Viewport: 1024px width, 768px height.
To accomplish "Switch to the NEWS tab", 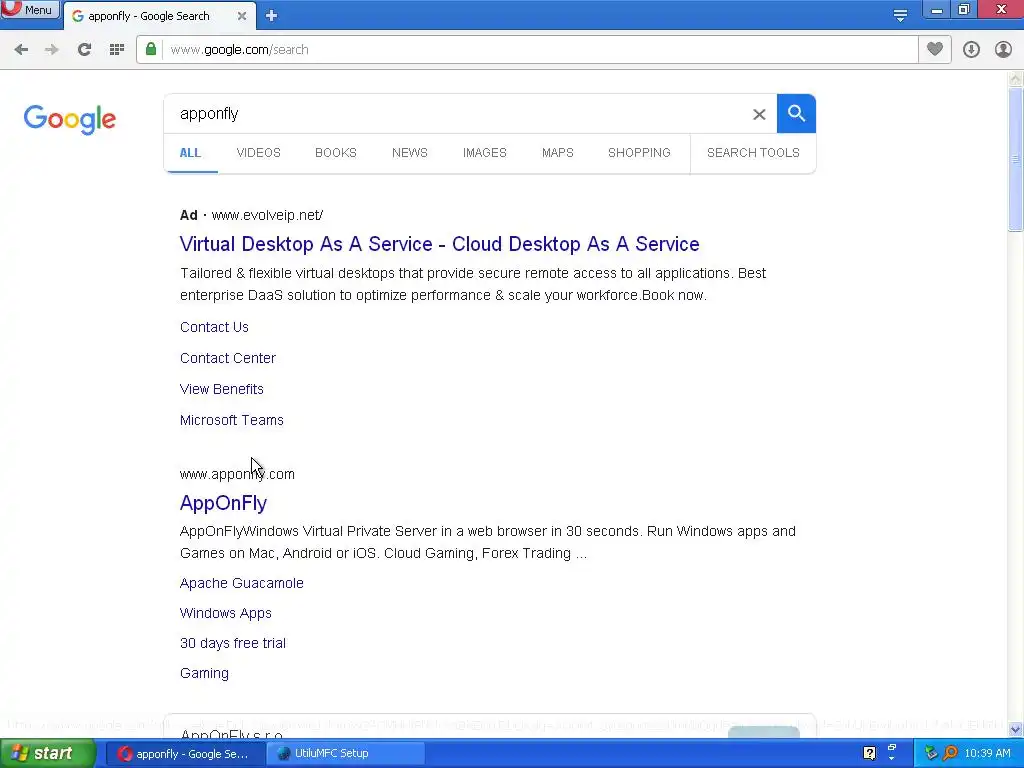I will pyautogui.click(x=409, y=153).
